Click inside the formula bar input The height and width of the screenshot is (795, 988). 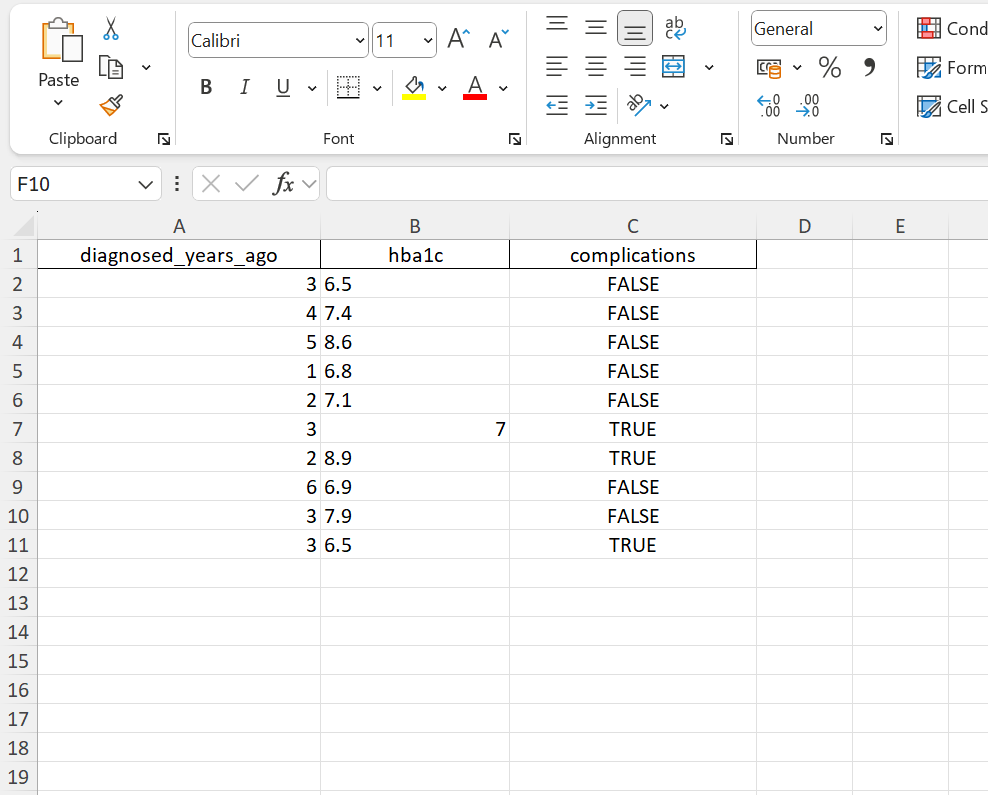(x=657, y=184)
